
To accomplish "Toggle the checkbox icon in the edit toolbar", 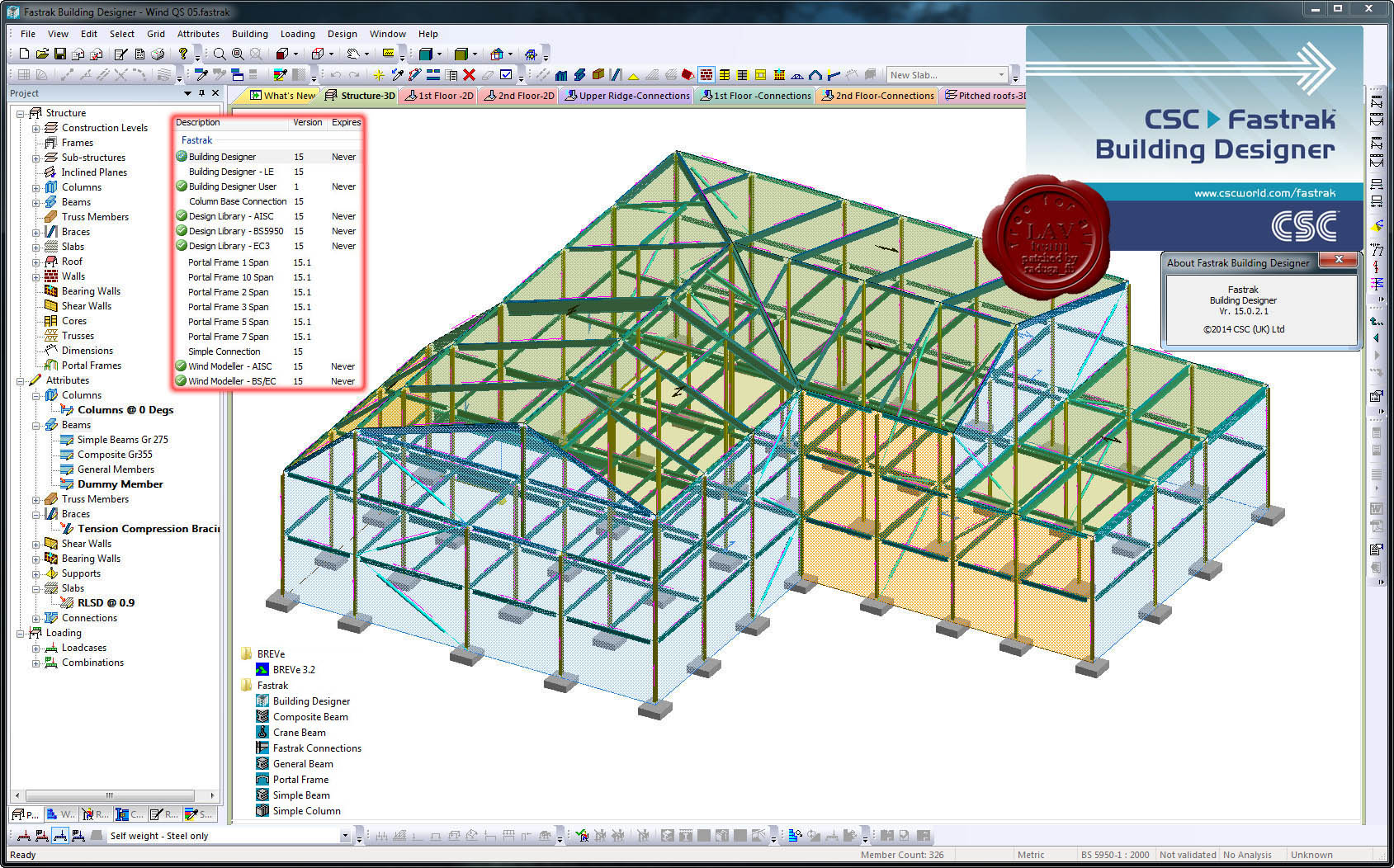I will [x=506, y=75].
